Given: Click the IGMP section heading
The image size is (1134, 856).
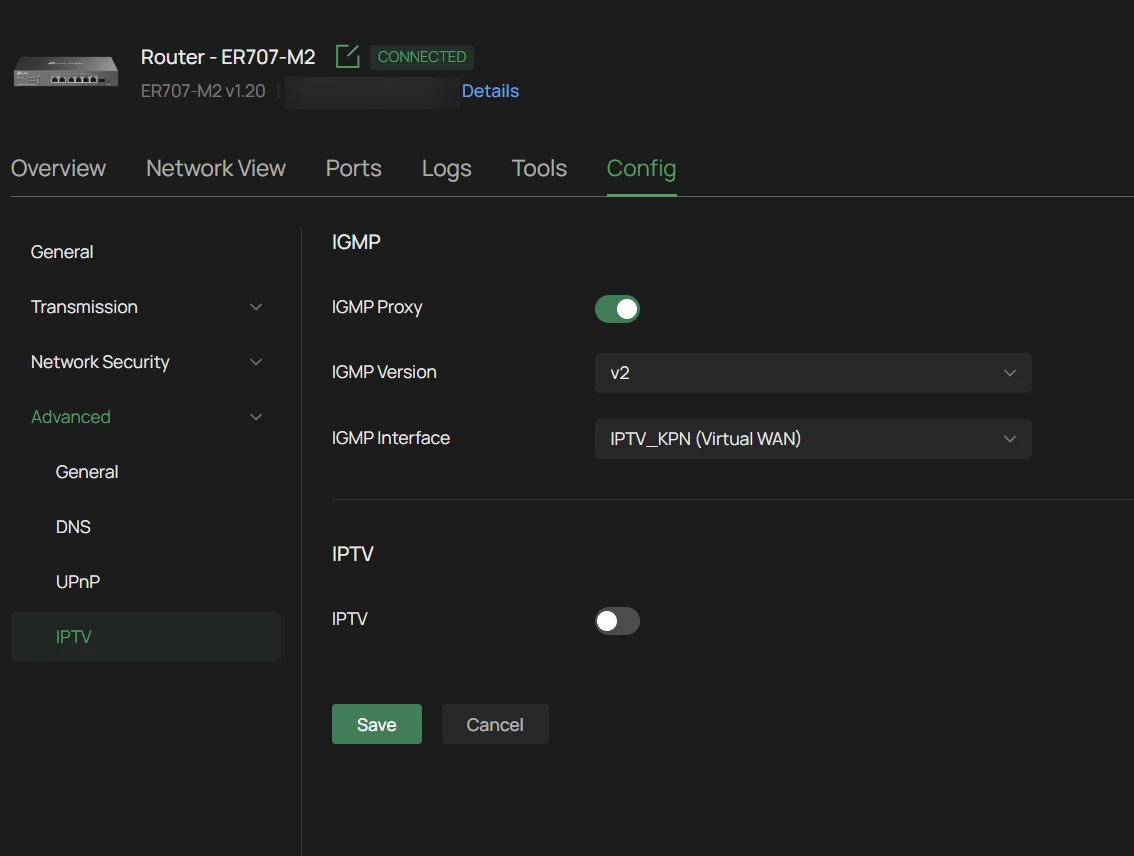Looking at the screenshot, I should click(356, 241).
